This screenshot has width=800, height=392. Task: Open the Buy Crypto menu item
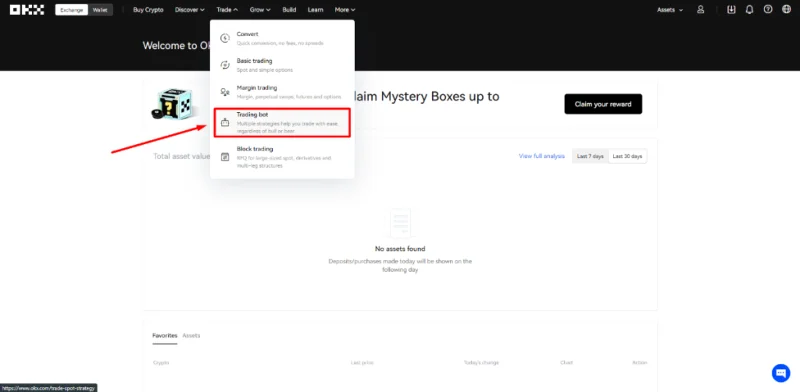(148, 10)
